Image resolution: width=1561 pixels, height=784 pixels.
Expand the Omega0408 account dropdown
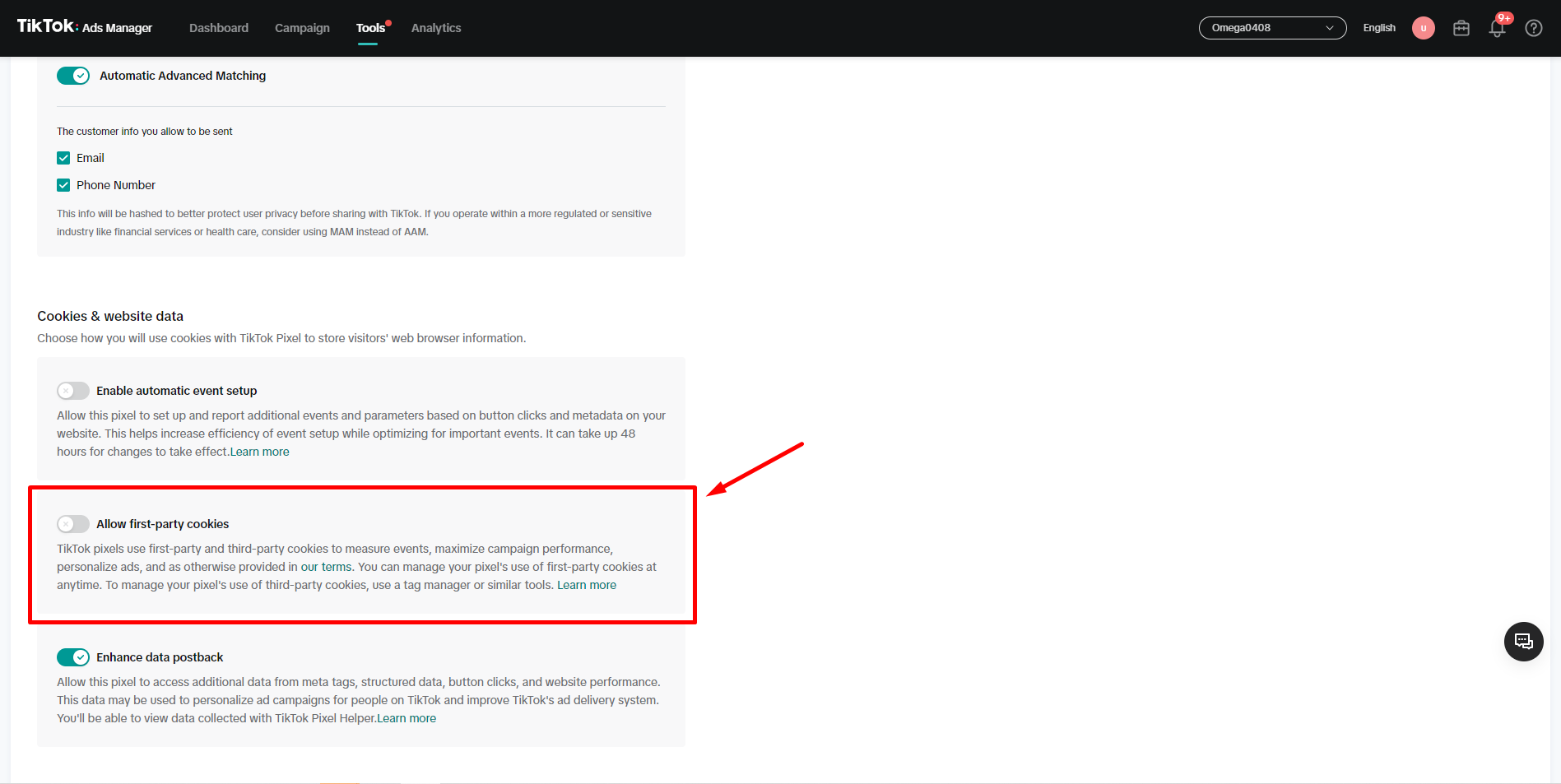pos(1271,28)
